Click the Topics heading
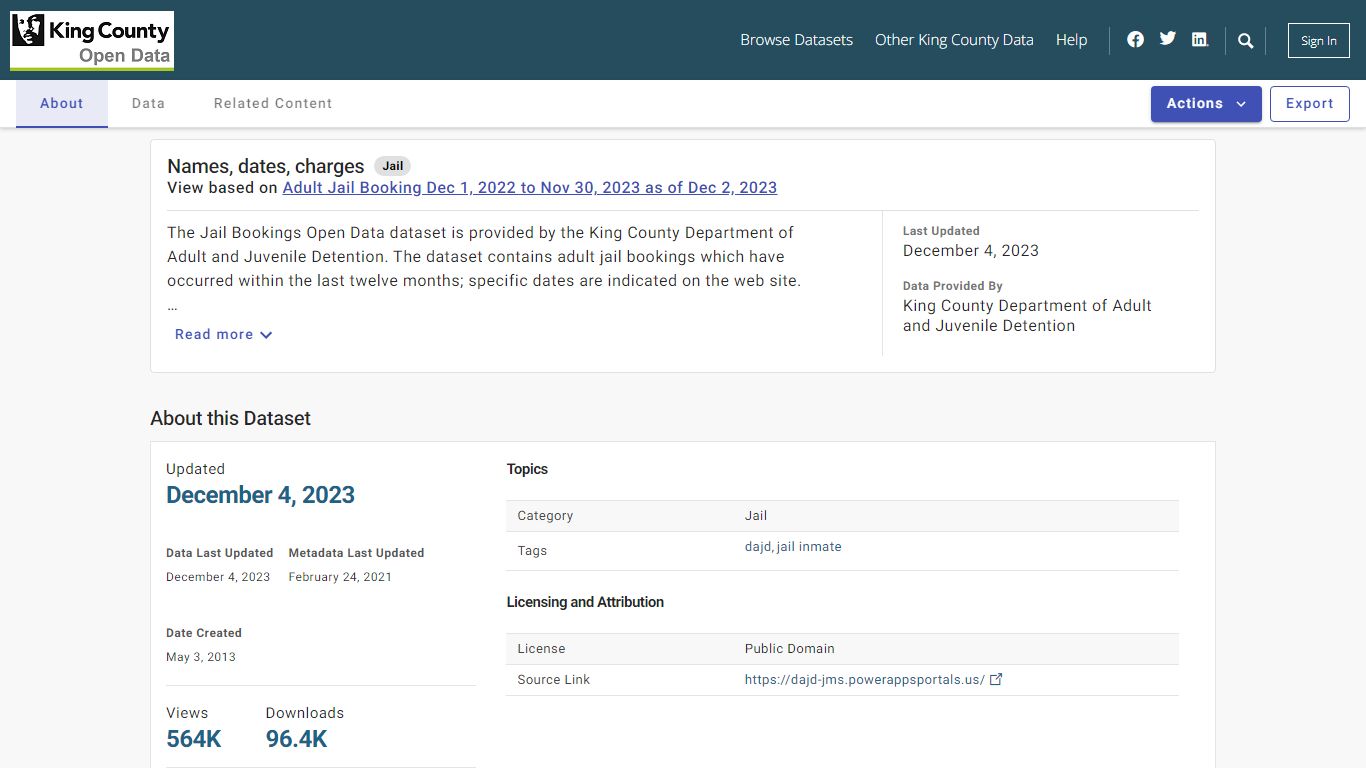Image resolution: width=1366 pixels, height=768 pixels. [527, 469]
